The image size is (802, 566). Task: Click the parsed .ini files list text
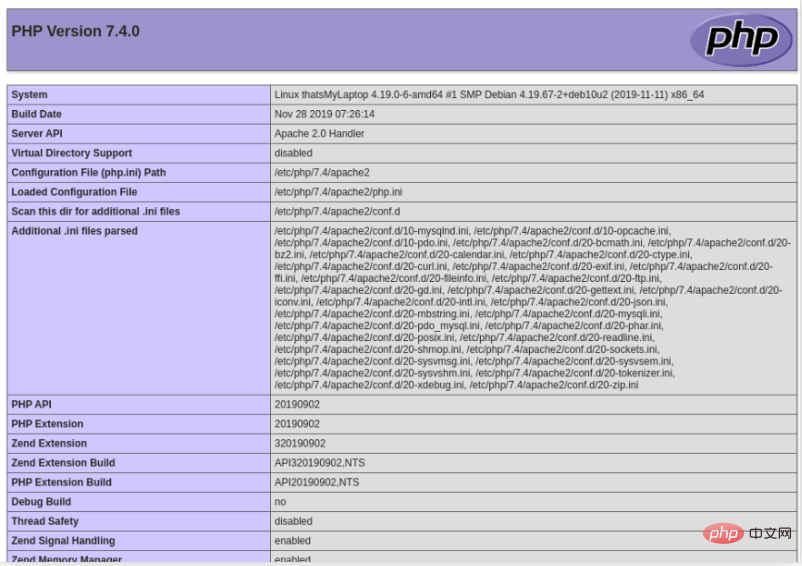[x=532, y=308]
